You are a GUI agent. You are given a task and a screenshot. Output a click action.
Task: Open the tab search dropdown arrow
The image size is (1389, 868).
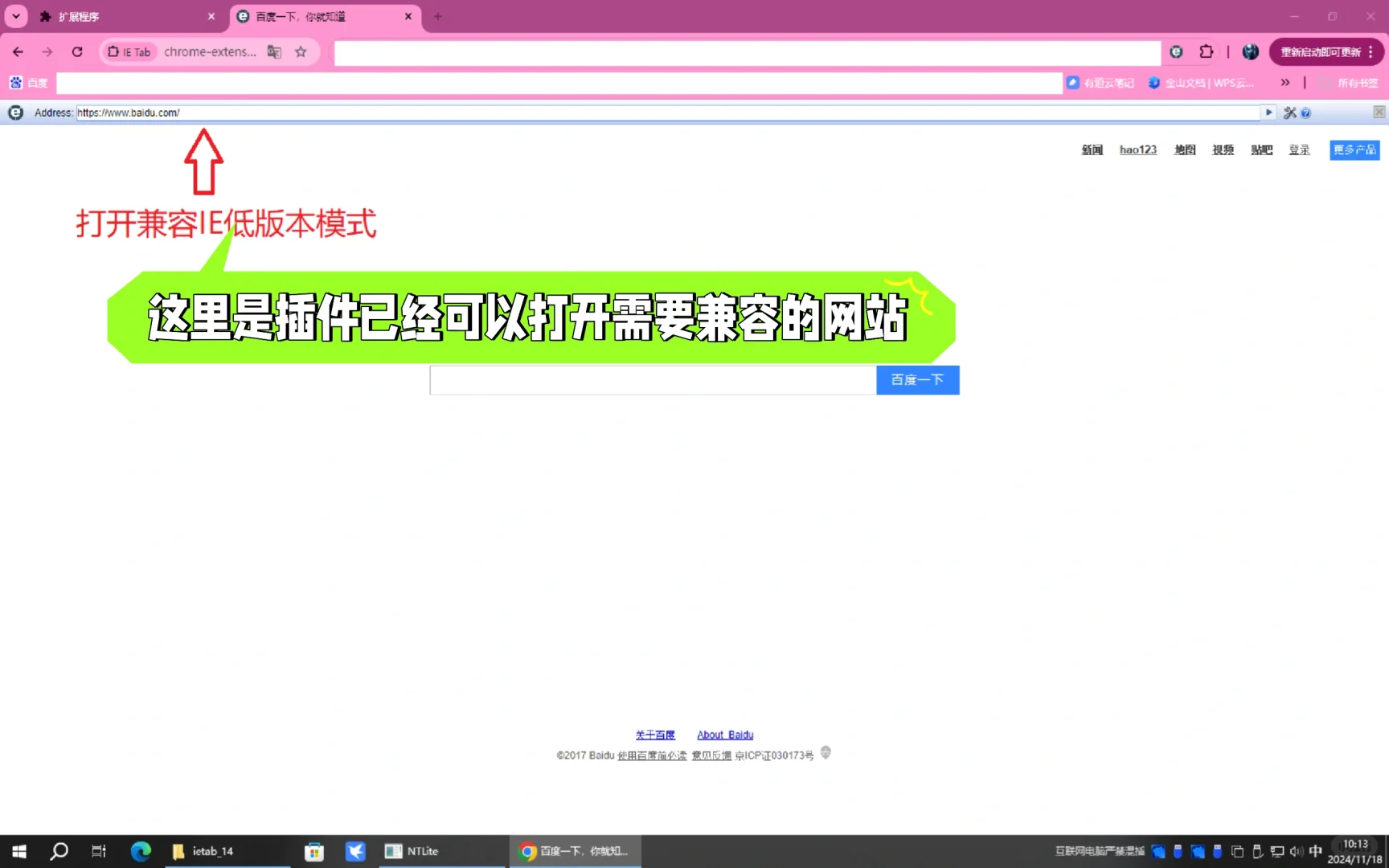click(16, 16)
